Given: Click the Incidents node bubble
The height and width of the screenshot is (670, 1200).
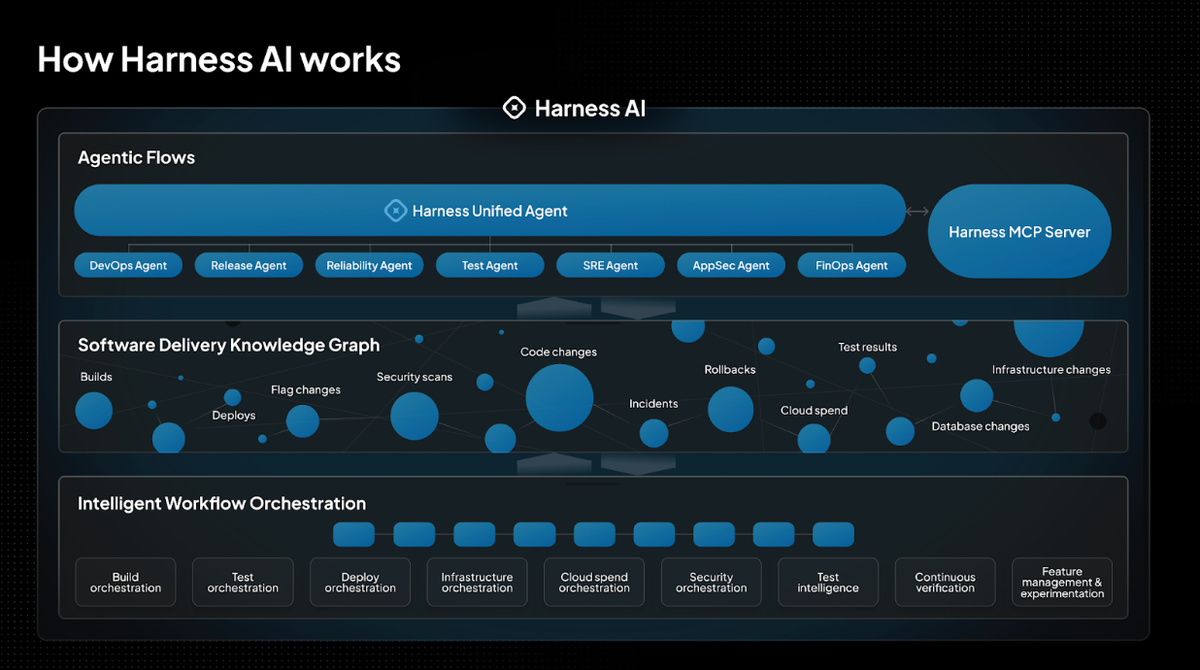Looking at the screenshot, I should [x=653, y=433].
